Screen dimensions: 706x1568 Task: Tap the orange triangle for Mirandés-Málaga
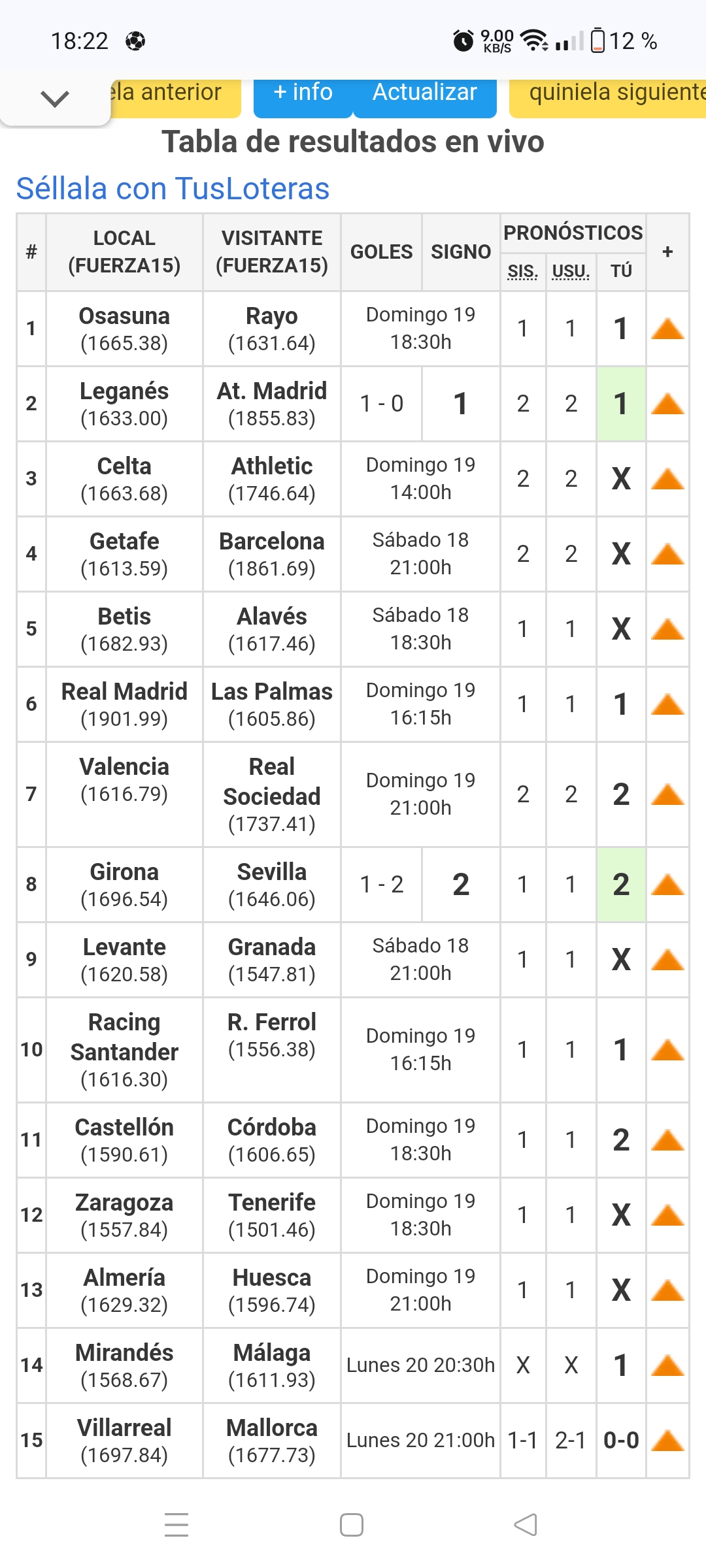coord(667,1365)
